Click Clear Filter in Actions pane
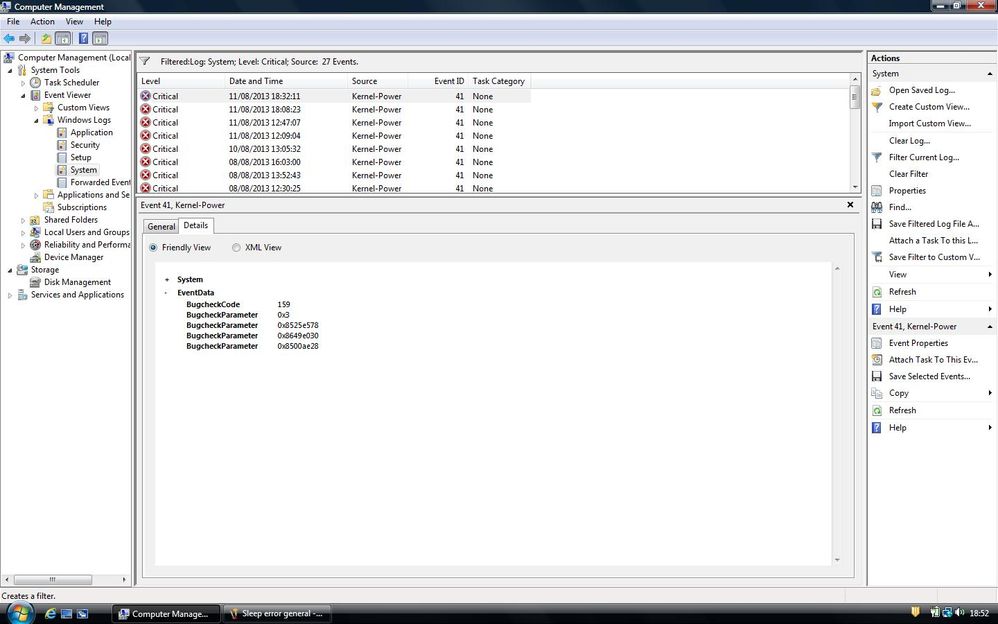Screen dimensions: 998x624 [x=908, y=174]
